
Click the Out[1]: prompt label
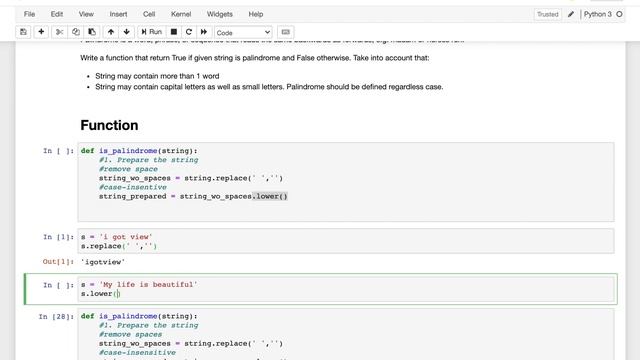58,262
